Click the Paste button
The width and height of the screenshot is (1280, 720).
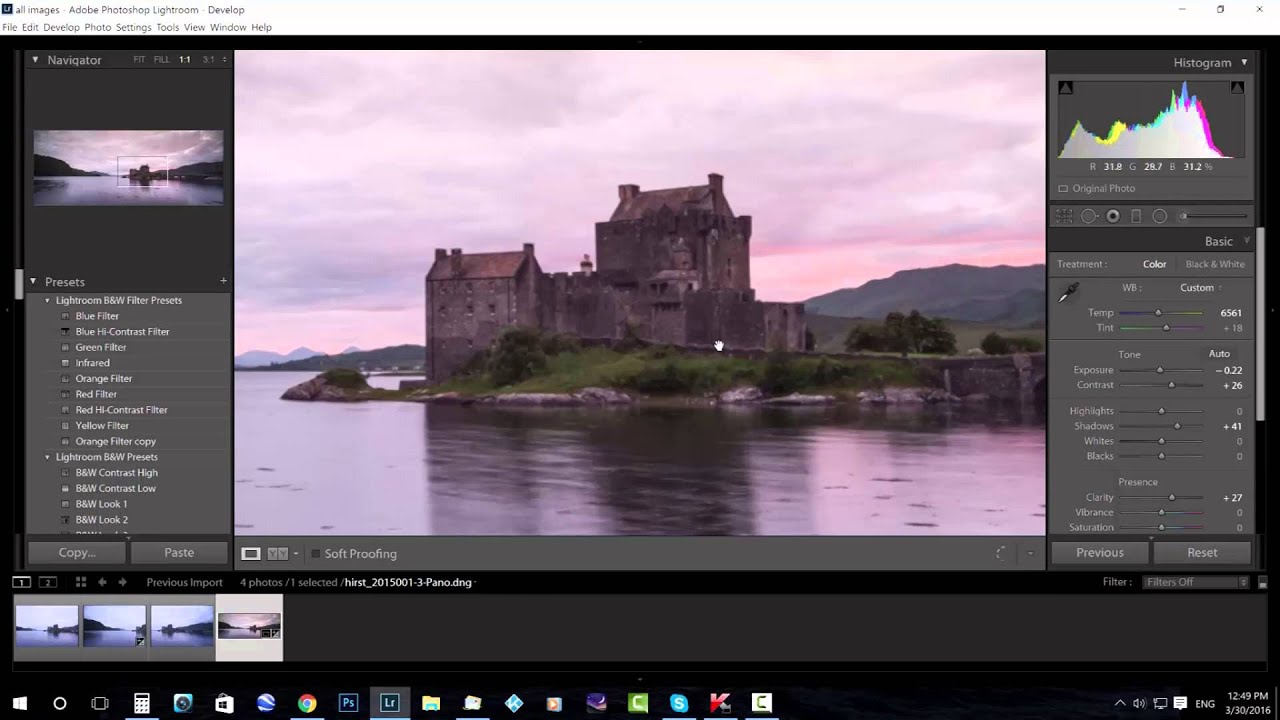coord(179,552)
